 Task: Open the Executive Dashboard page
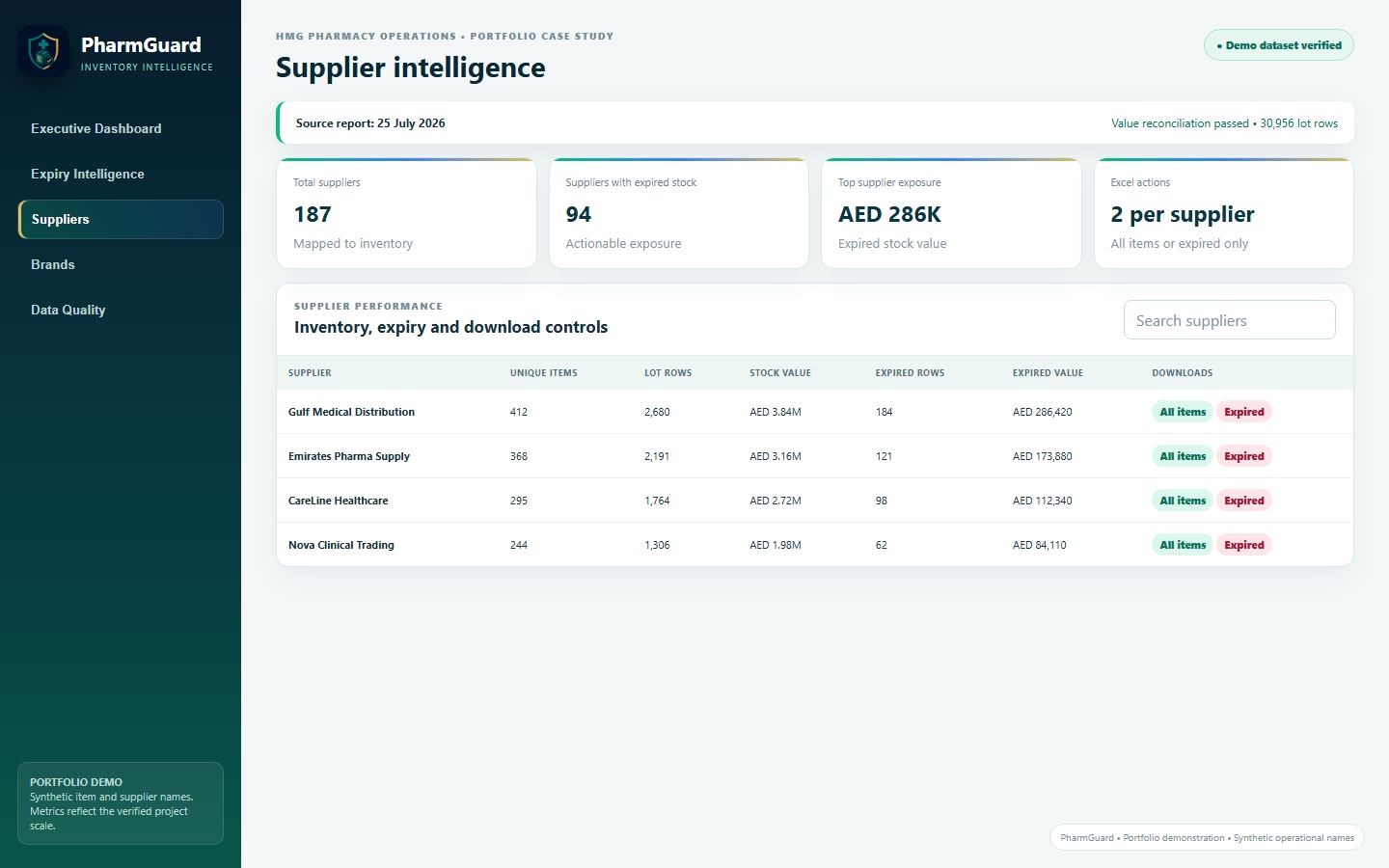click(x=121, y=128)
